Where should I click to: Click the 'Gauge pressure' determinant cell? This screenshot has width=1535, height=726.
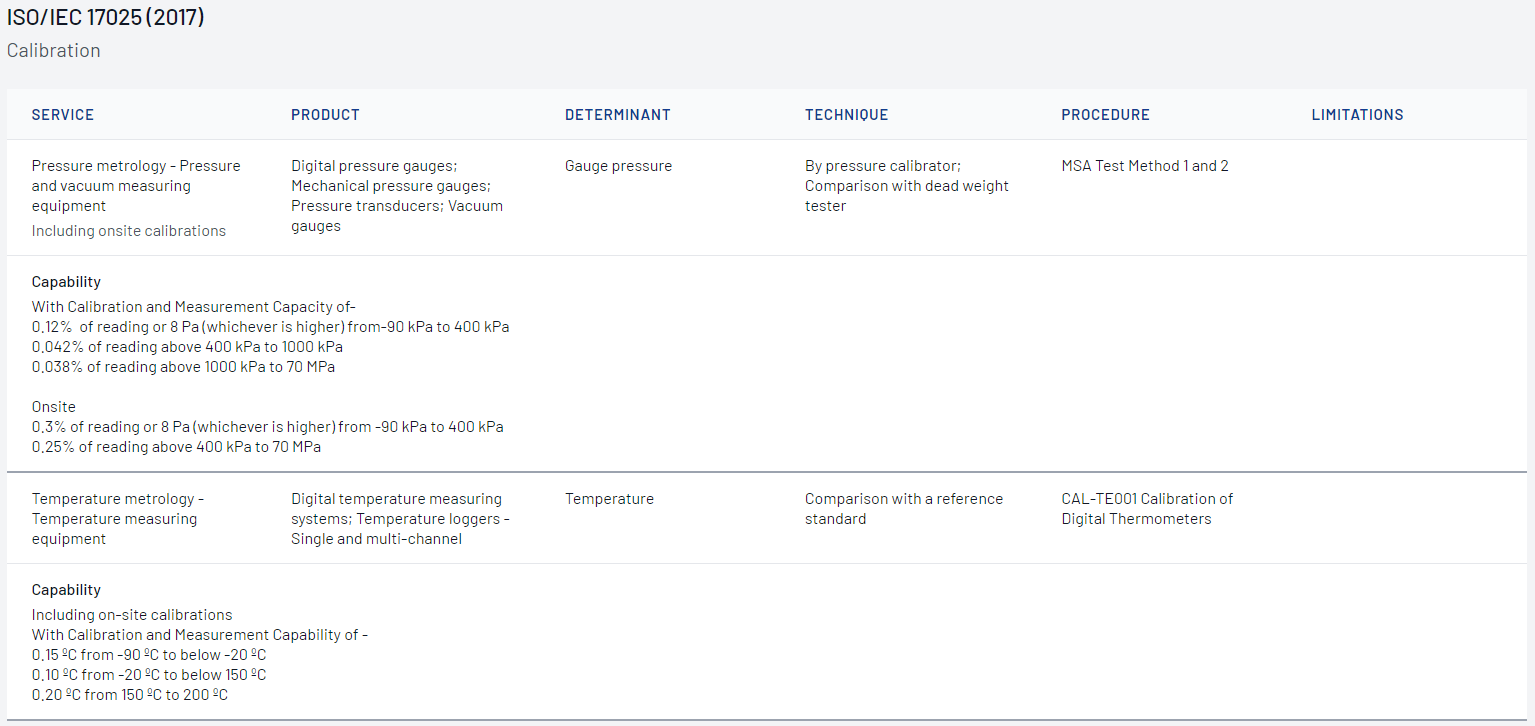[x=619, y=166]
